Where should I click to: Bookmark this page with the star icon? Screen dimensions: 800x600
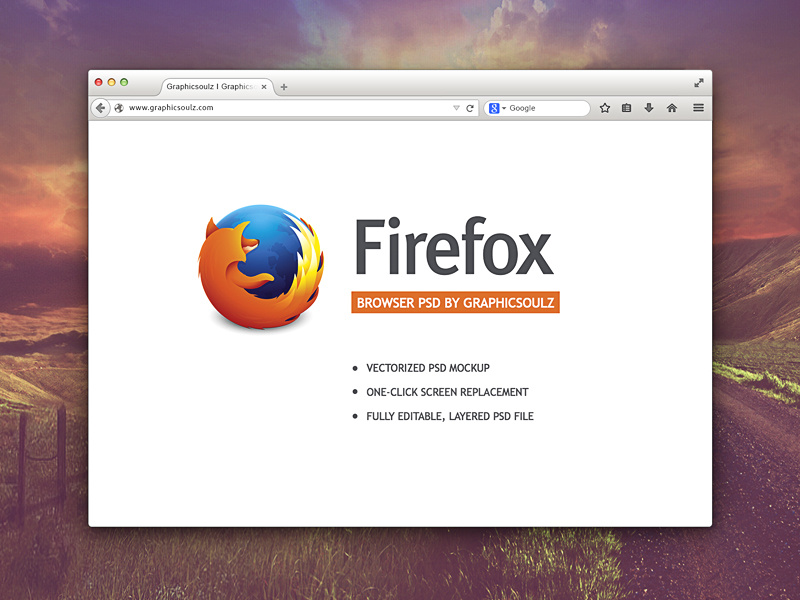(605, 108)
